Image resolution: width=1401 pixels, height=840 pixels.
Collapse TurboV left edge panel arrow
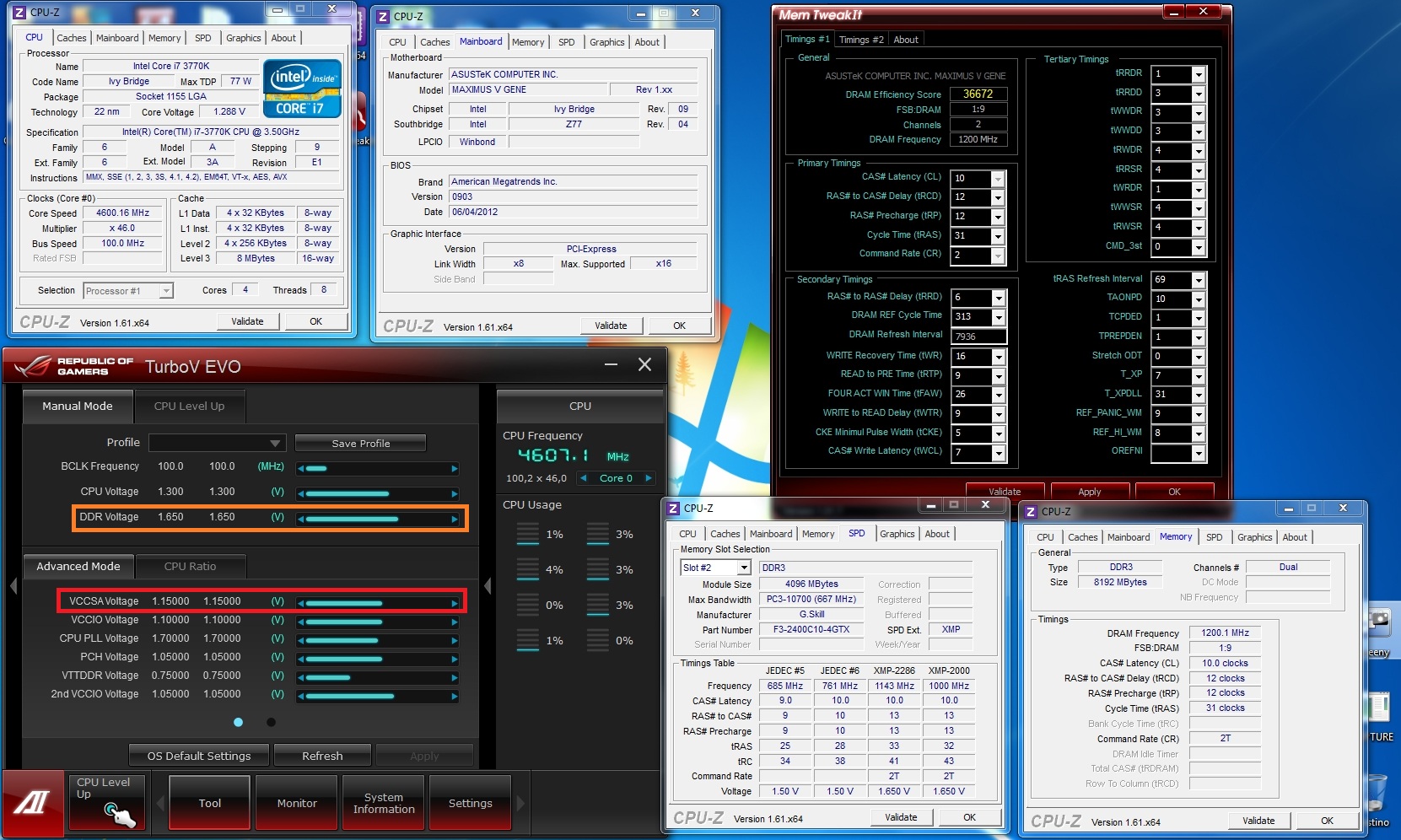13,585
